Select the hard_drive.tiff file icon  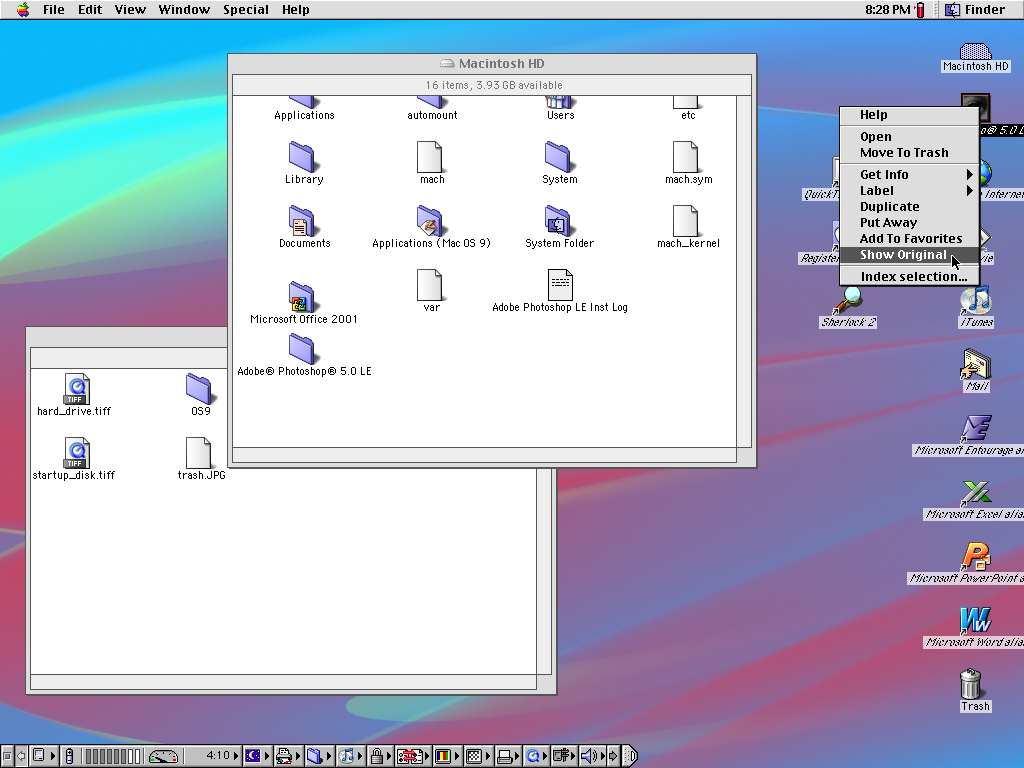(76, 389)
